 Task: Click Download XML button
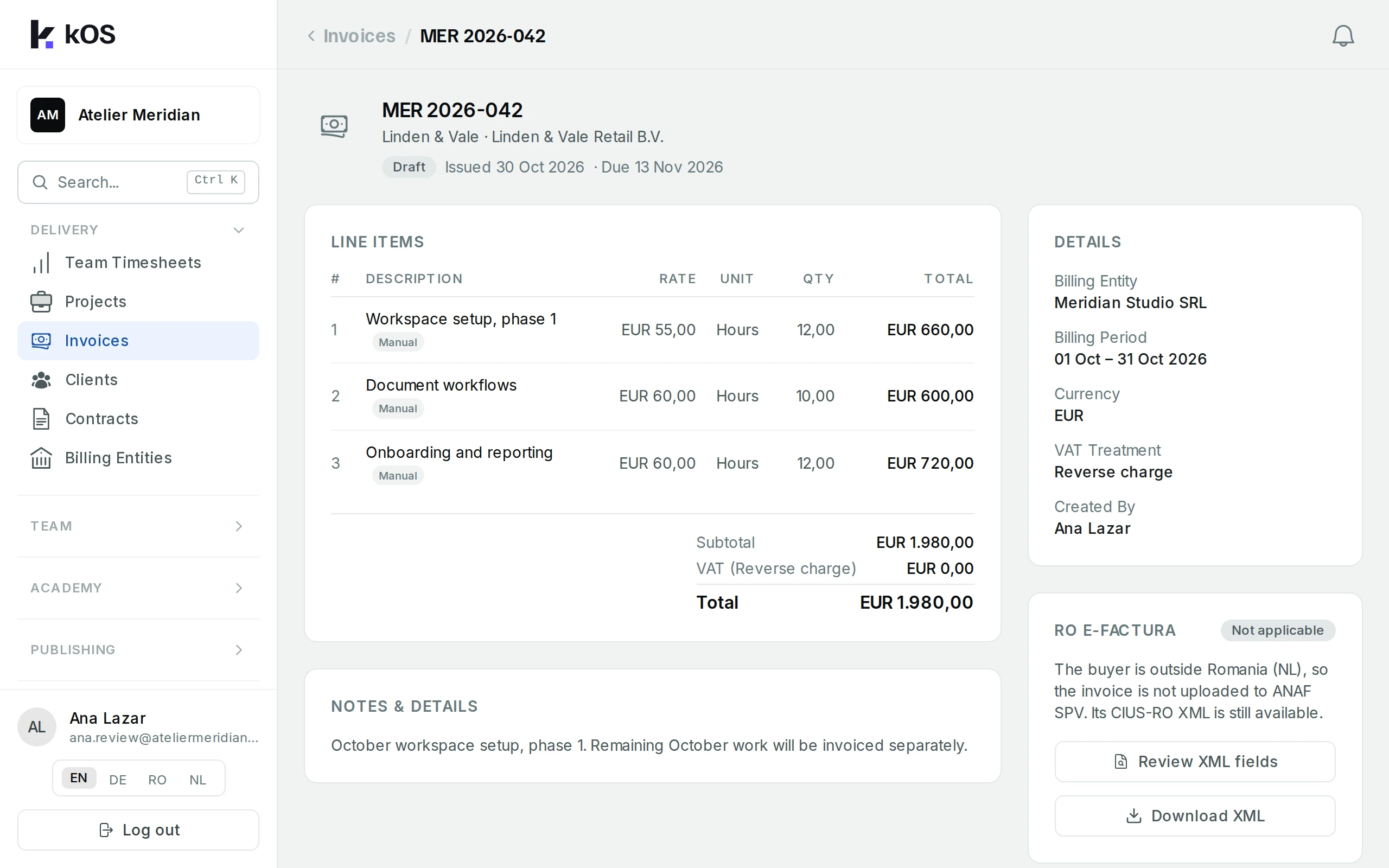point(1194,816)
